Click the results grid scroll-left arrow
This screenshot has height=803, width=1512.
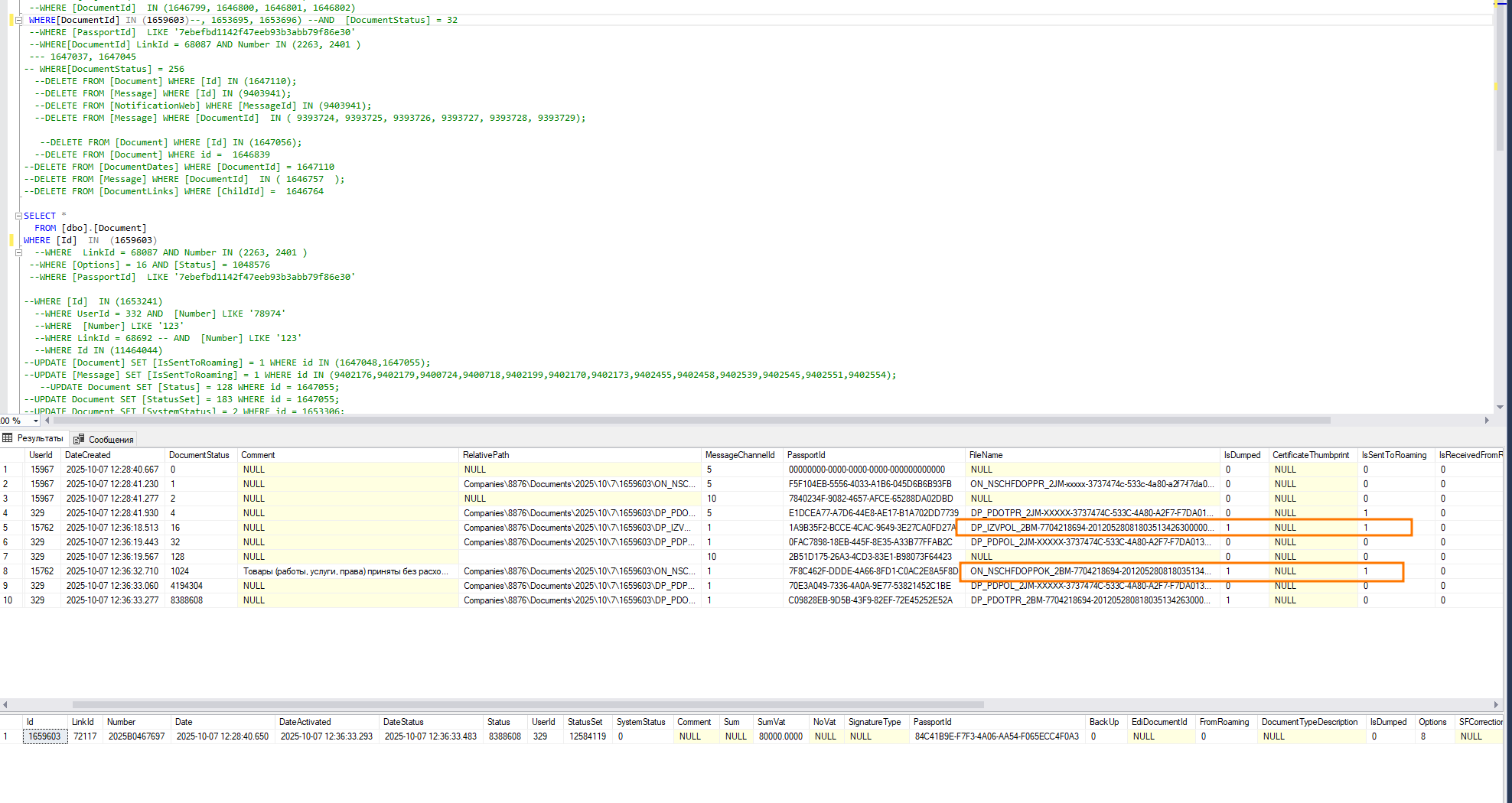(x=5, y=705)
